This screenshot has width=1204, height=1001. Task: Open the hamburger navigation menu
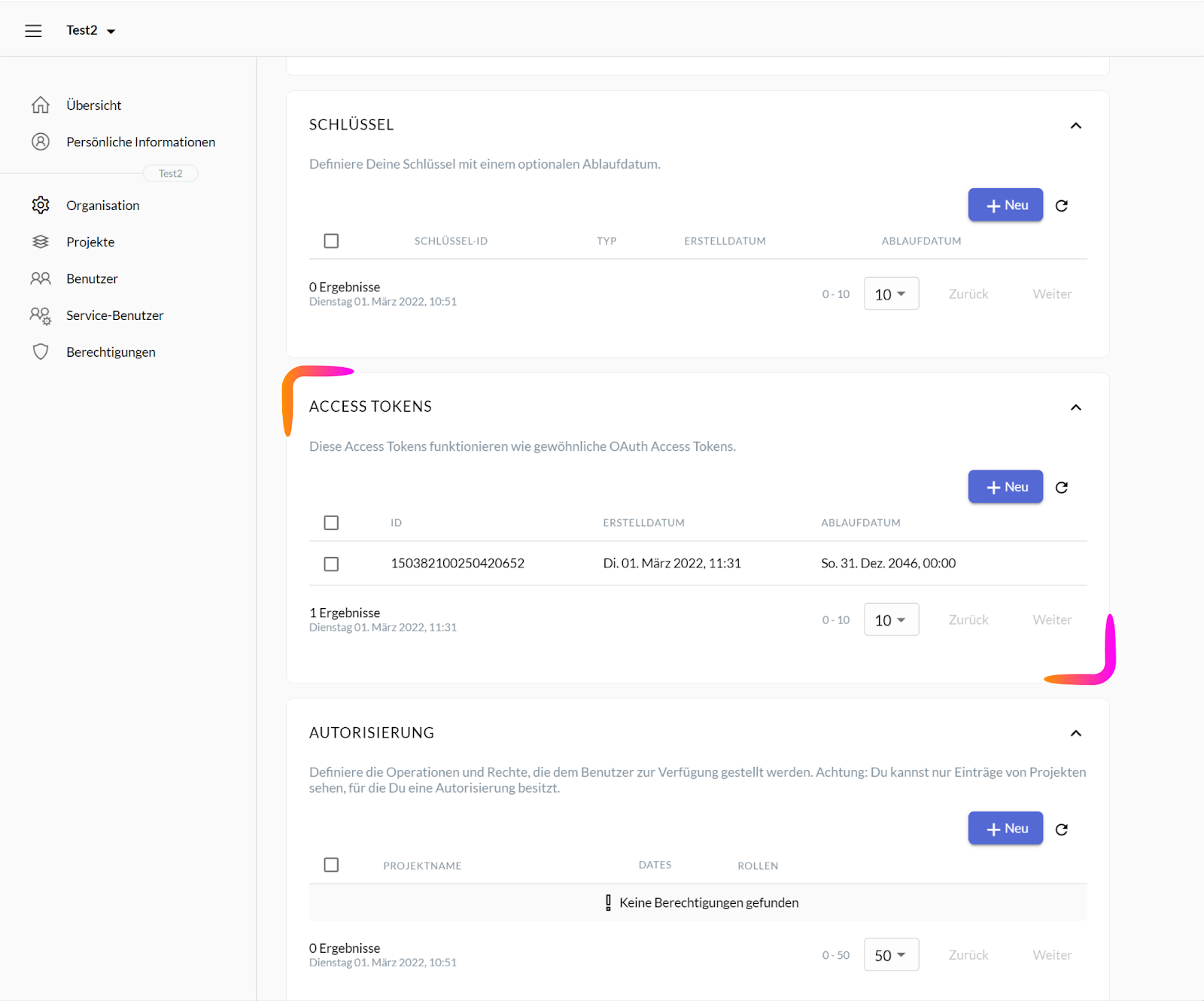(x=33, y=31)
